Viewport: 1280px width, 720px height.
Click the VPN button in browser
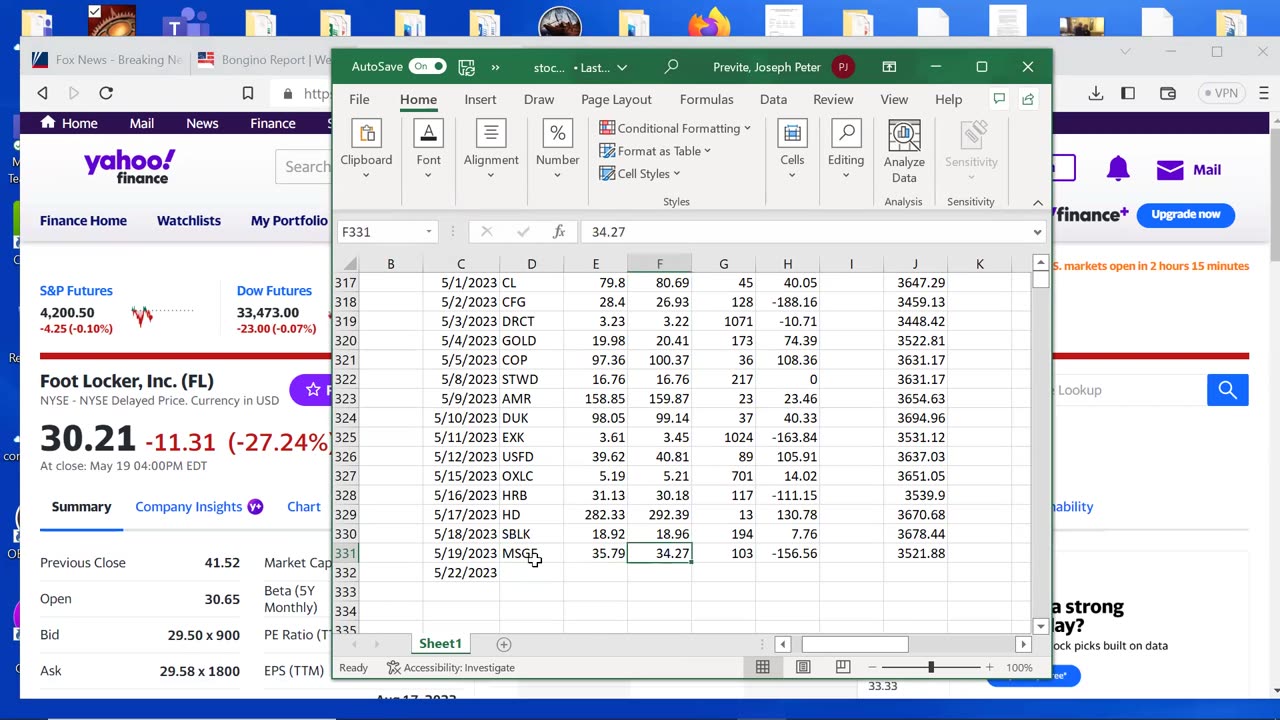pos(1221,93)
